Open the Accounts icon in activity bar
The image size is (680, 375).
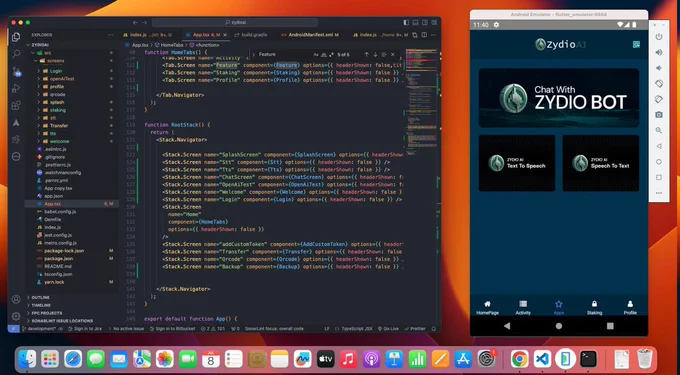16,299
